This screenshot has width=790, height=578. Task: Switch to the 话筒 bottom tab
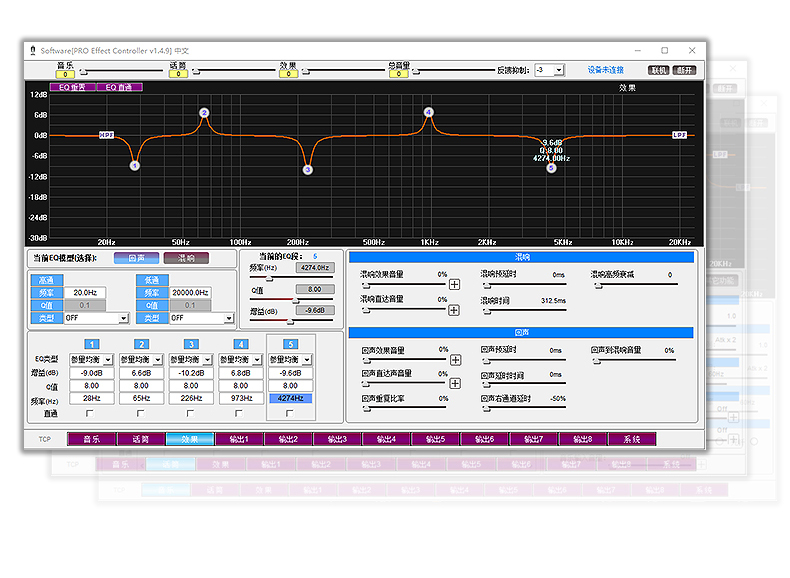point(141,439)
